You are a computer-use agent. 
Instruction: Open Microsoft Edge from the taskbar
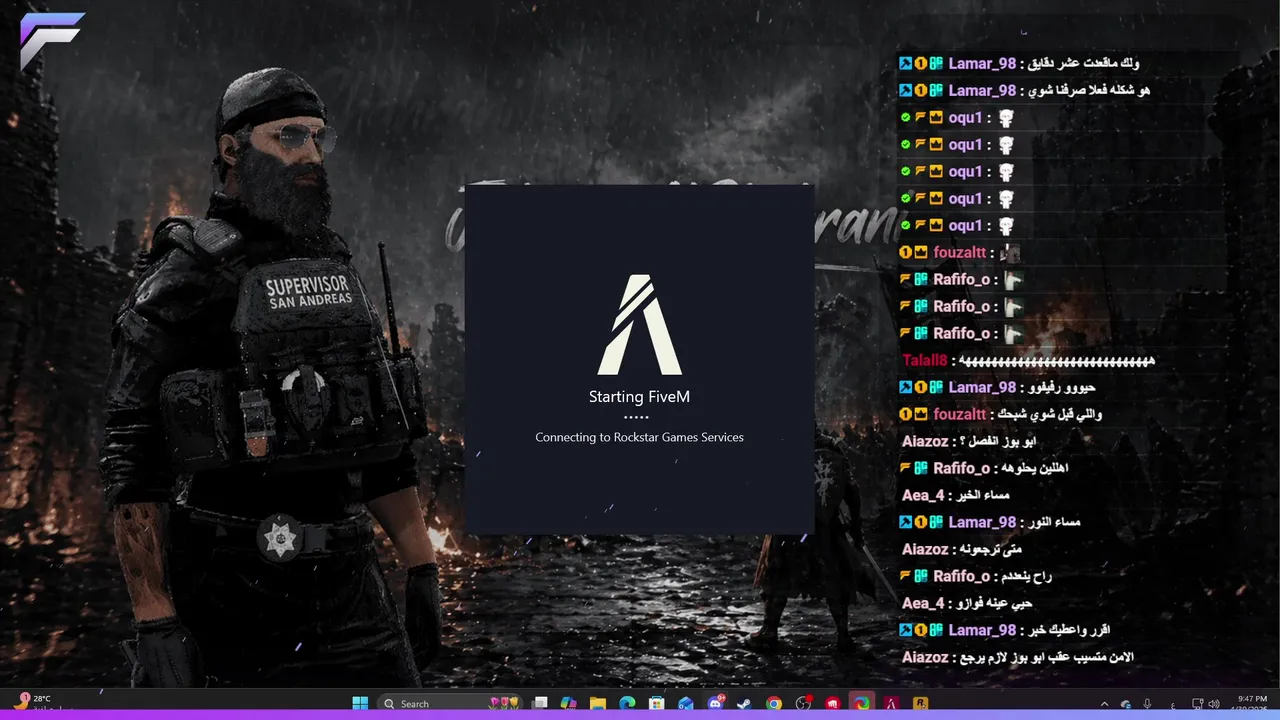tap(627, 703)
